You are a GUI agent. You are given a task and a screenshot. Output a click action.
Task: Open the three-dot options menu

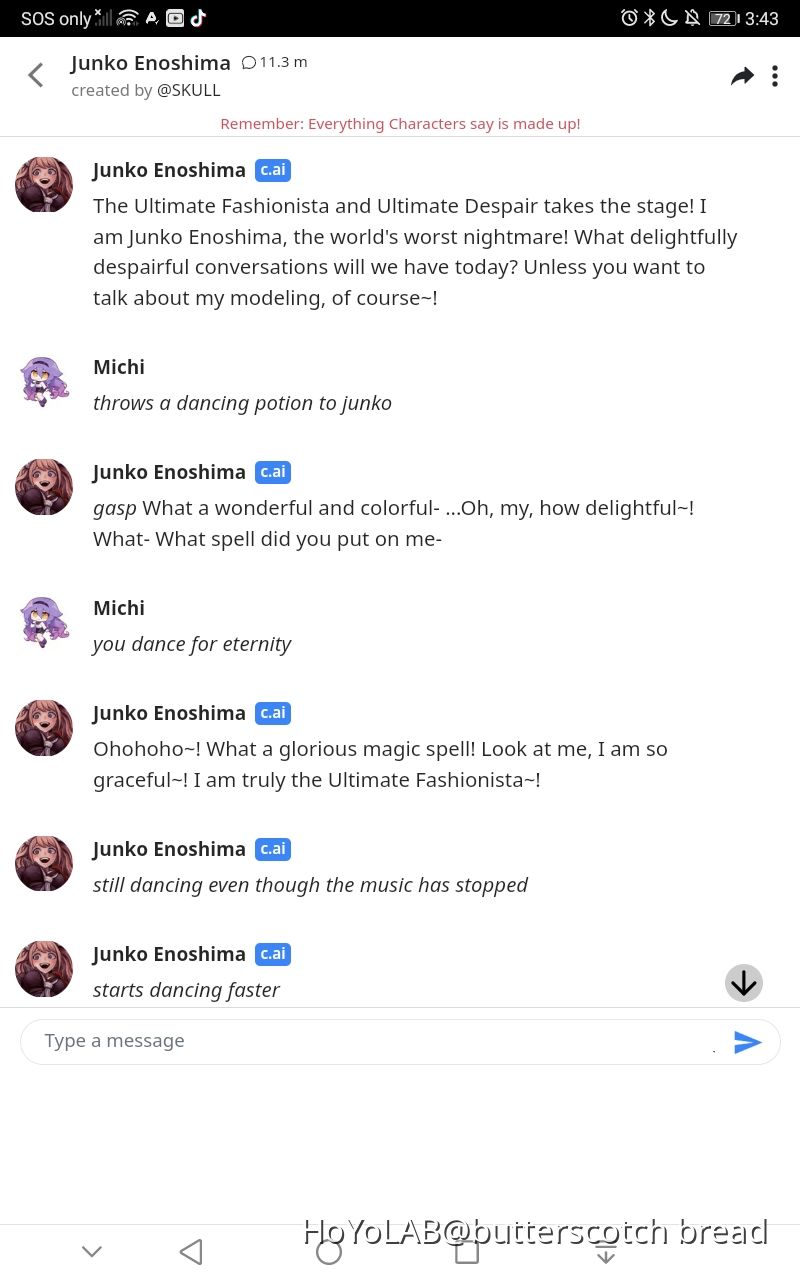click(x=775, y=76)
